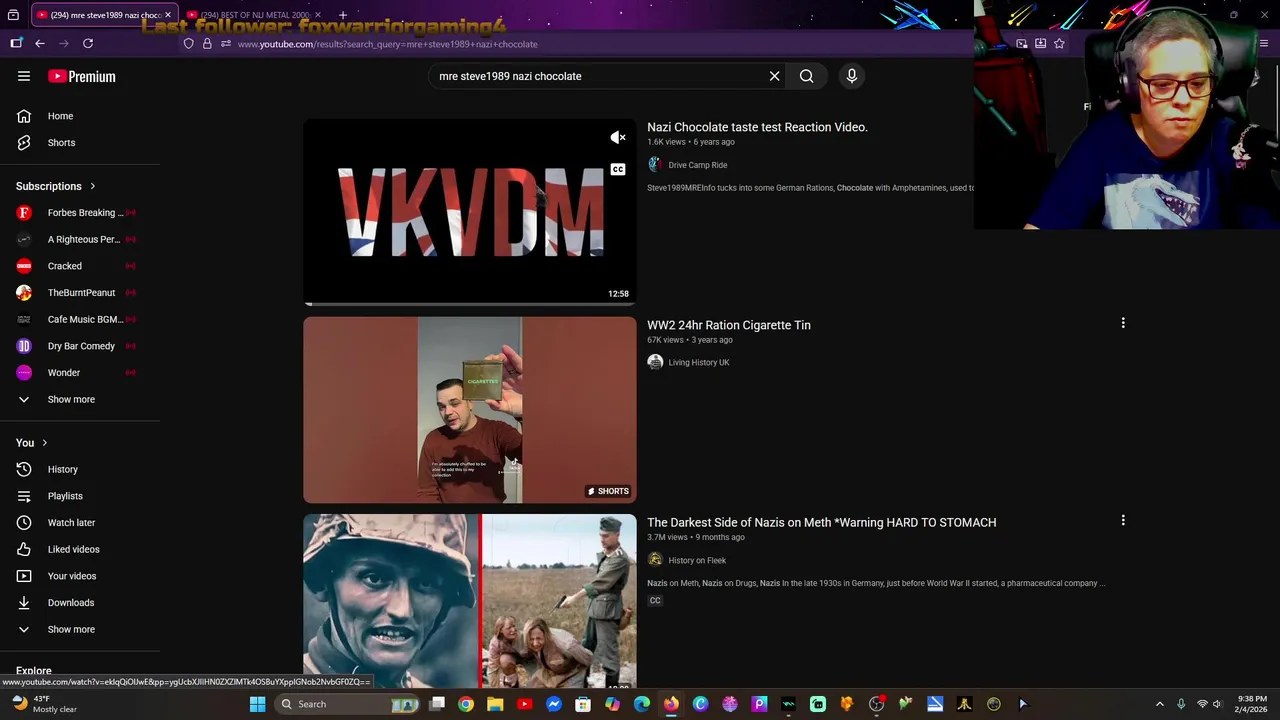1280x720 pixels.
Task: Open the Windows Start menu
Action: [x=257, y=704]
